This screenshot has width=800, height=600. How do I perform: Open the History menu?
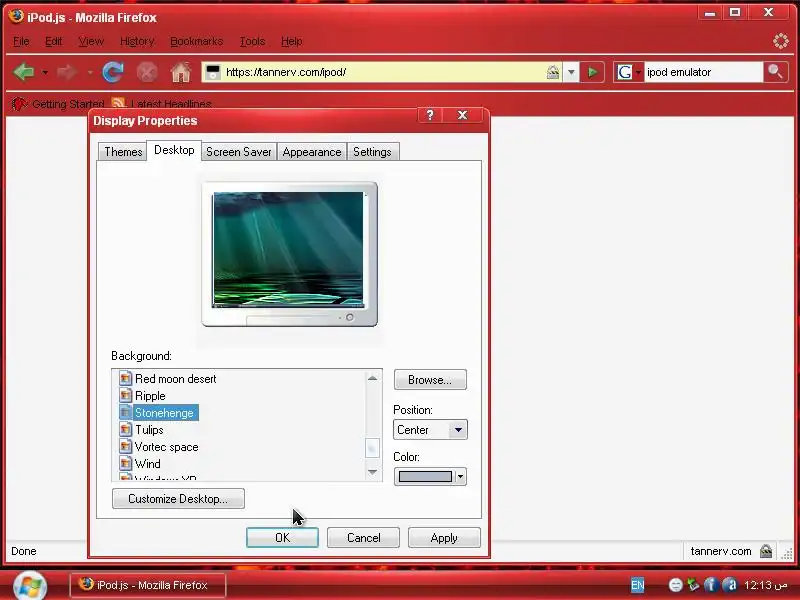click(x=137, y=41)
